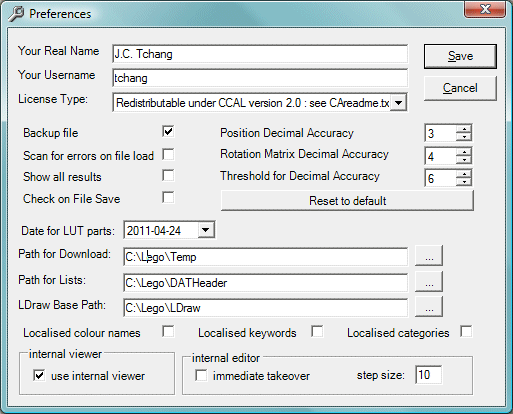513x414 pixels.
Task: Save the preferences
Action: (460, 56)
